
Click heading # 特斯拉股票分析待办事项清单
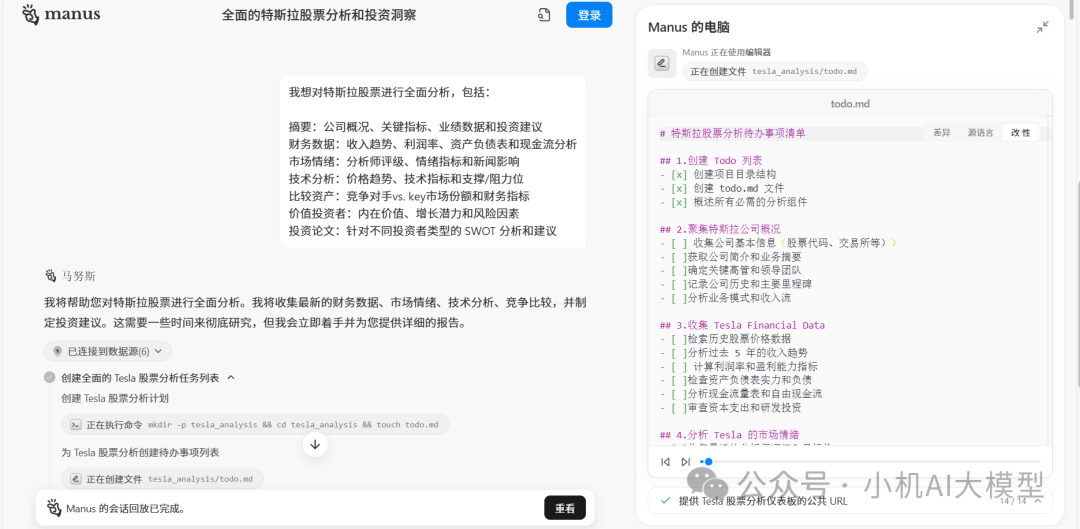(732, 133)
